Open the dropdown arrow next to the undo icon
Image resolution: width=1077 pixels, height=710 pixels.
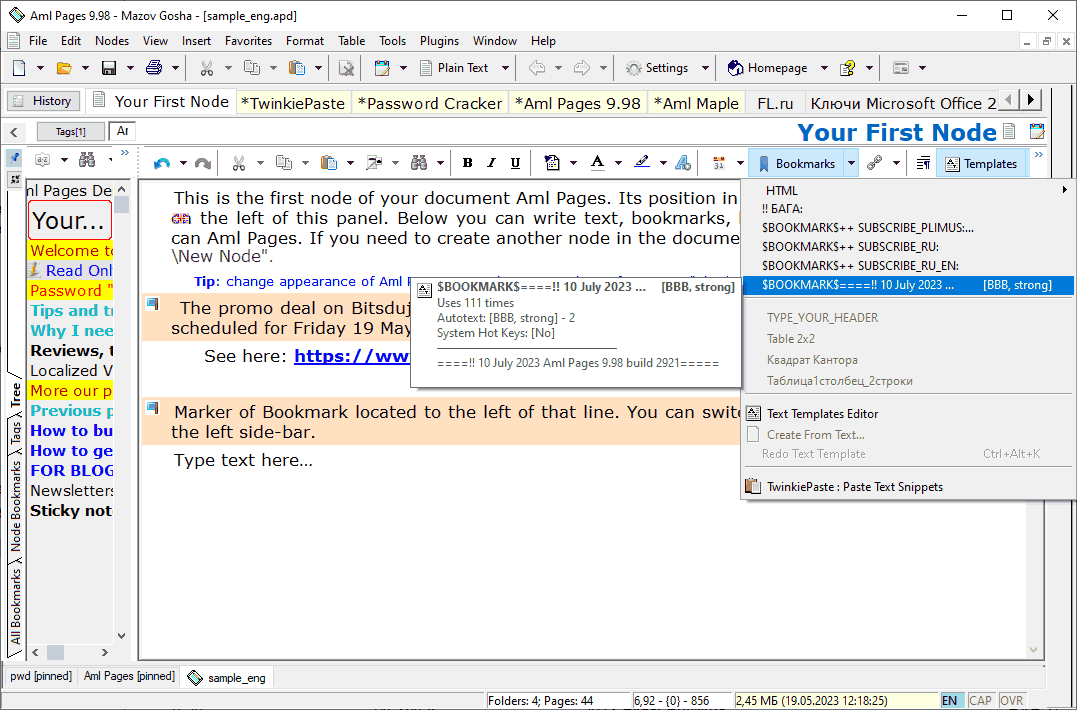183,163
